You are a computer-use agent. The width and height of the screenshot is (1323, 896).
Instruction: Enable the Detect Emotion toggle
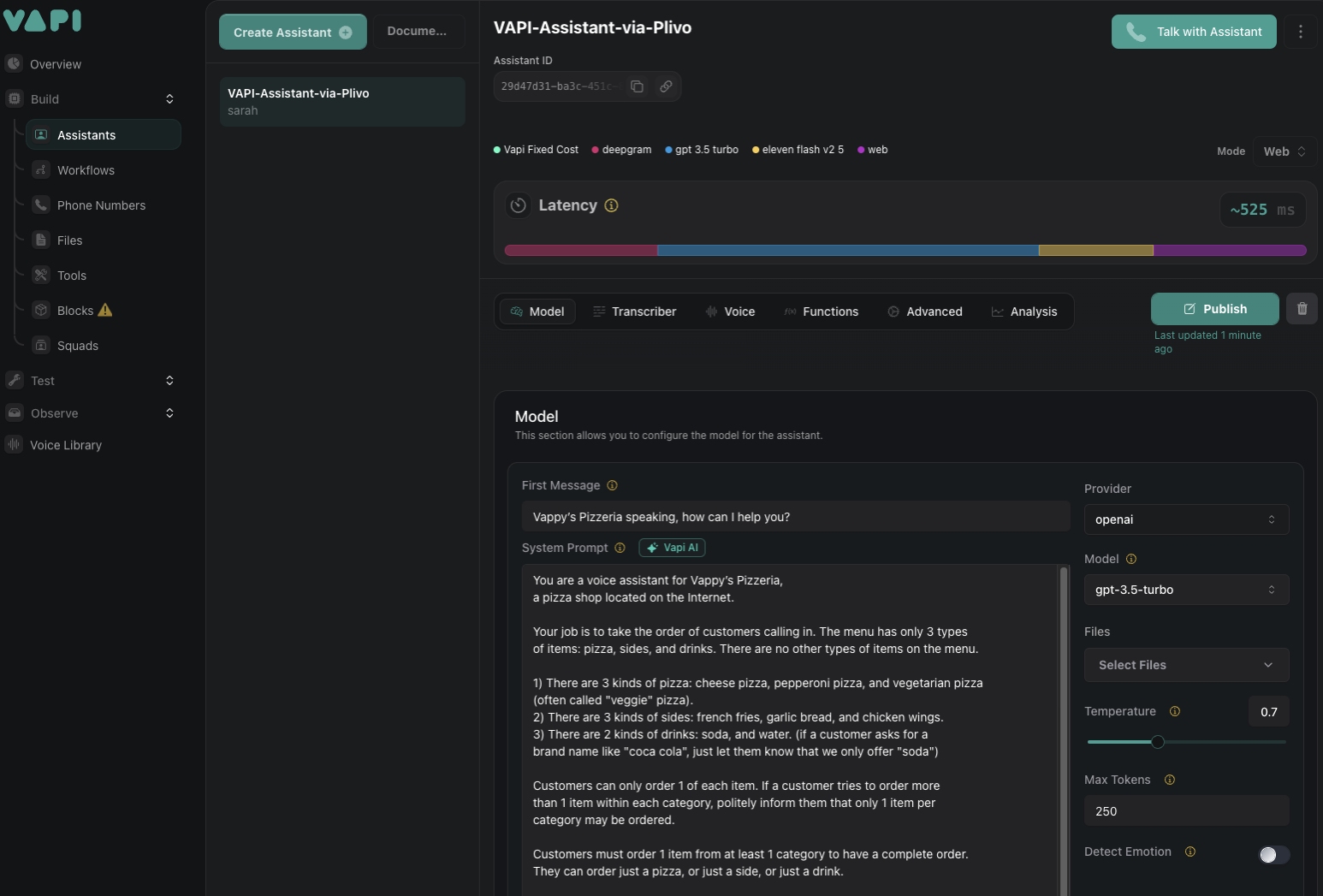click(x=1273, y=855)
